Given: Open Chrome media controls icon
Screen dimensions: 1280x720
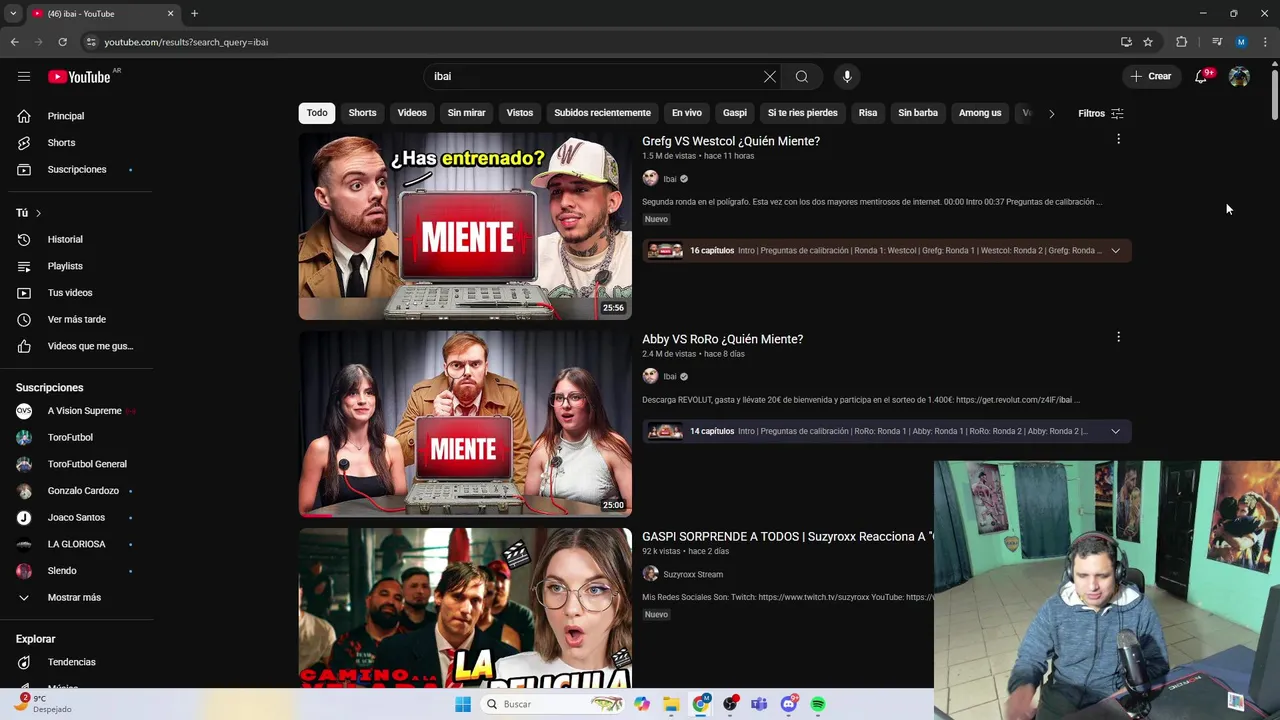Looking at the screenshot, I should tap(1217, 42).
